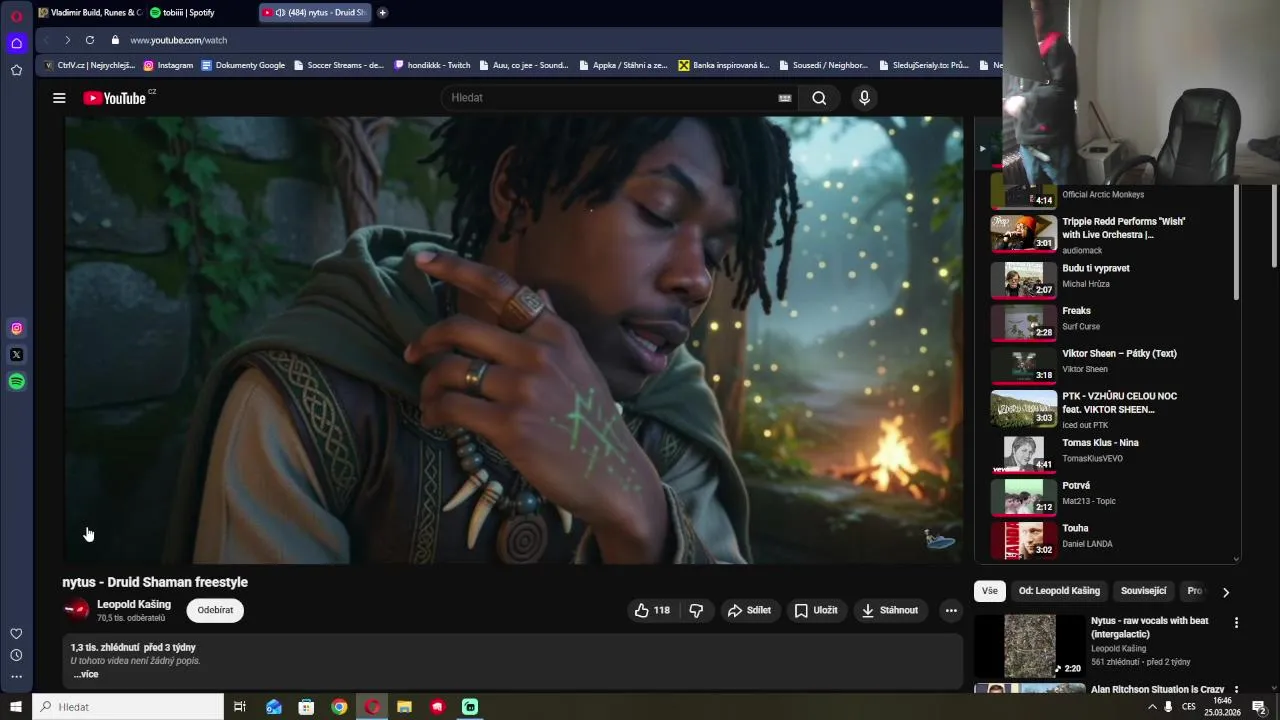Viewport: 1280px width, 720px height.
Task: Dislike the video with thumbs-down icon
Action: (696, 610)
